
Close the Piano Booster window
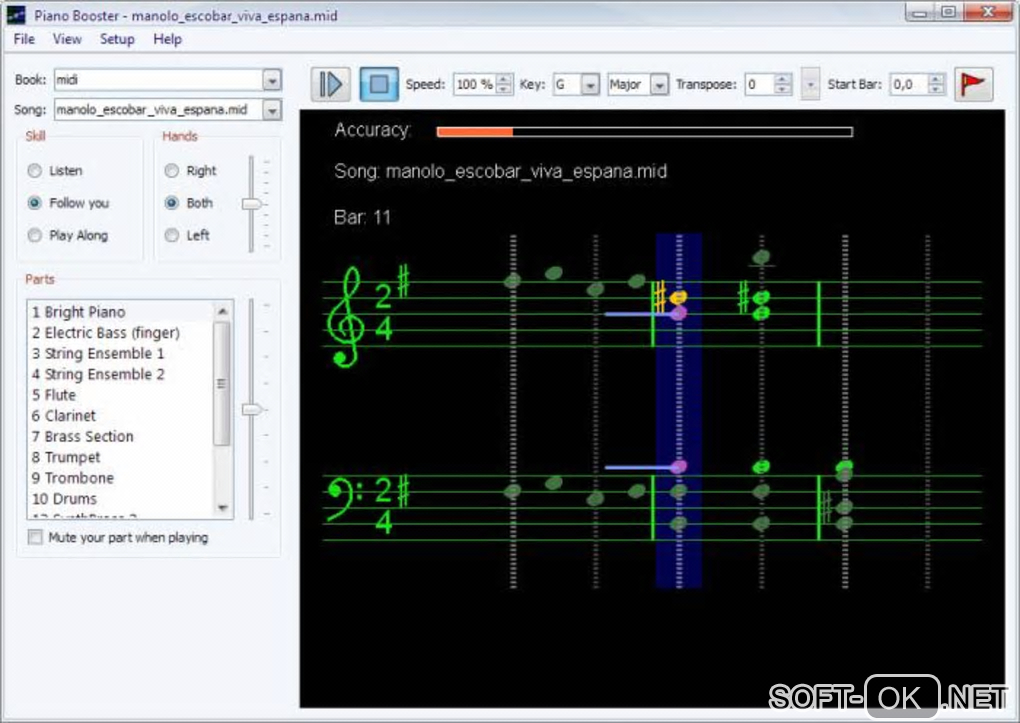988,13
